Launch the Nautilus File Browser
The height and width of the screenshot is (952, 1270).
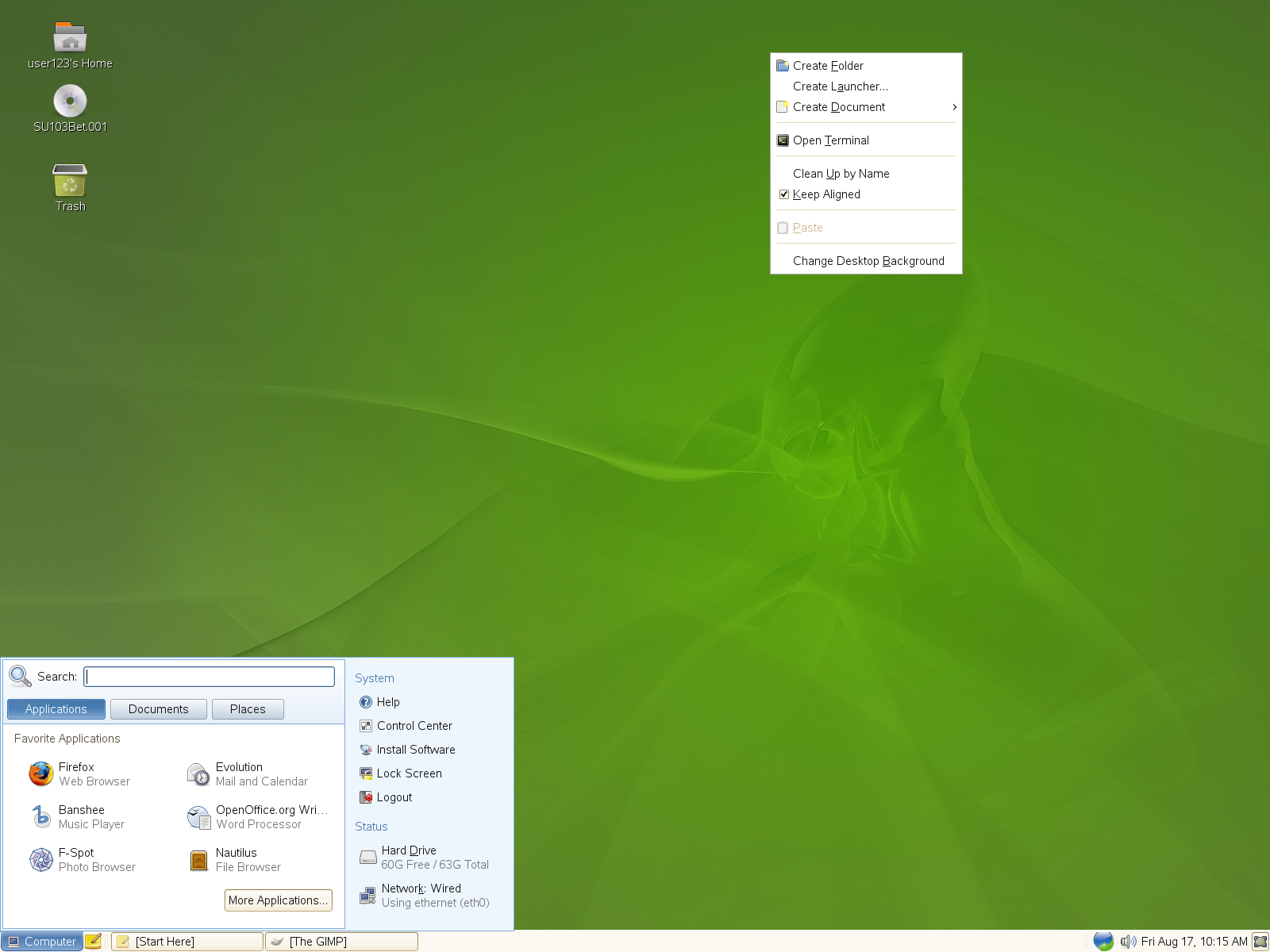pos(236,859)
